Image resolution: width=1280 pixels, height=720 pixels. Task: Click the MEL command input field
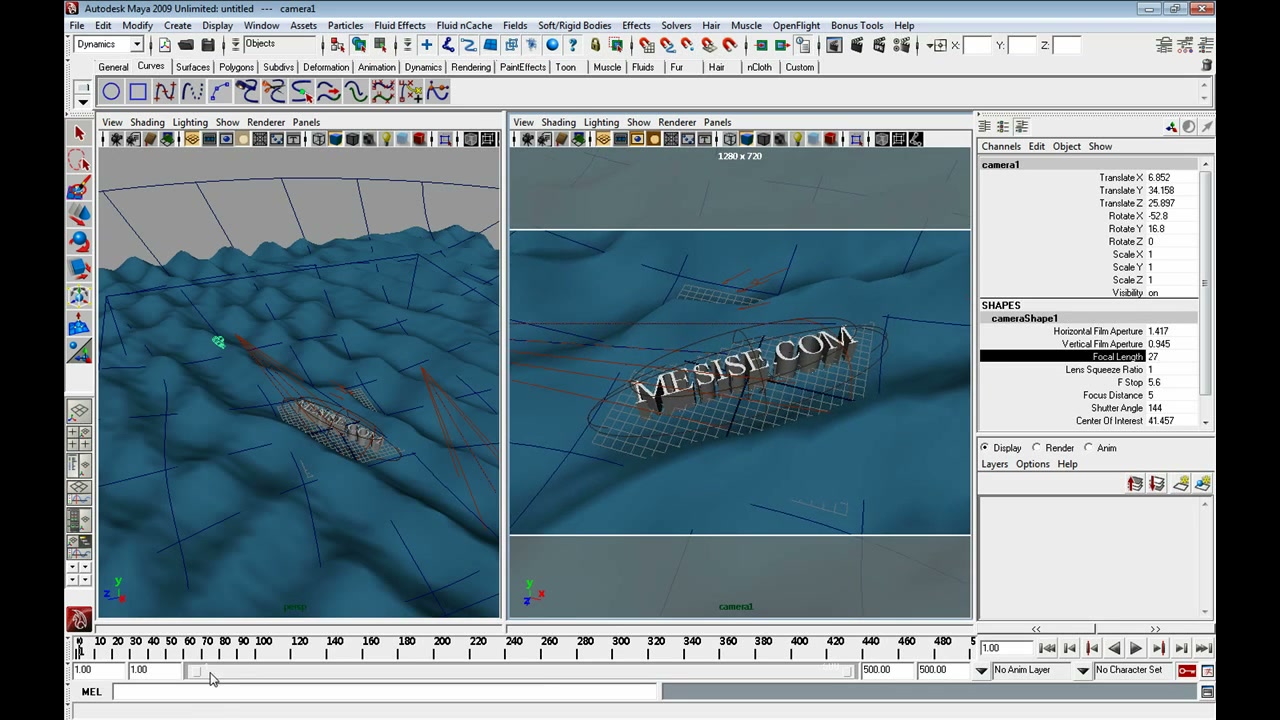(x=385, y=692)
